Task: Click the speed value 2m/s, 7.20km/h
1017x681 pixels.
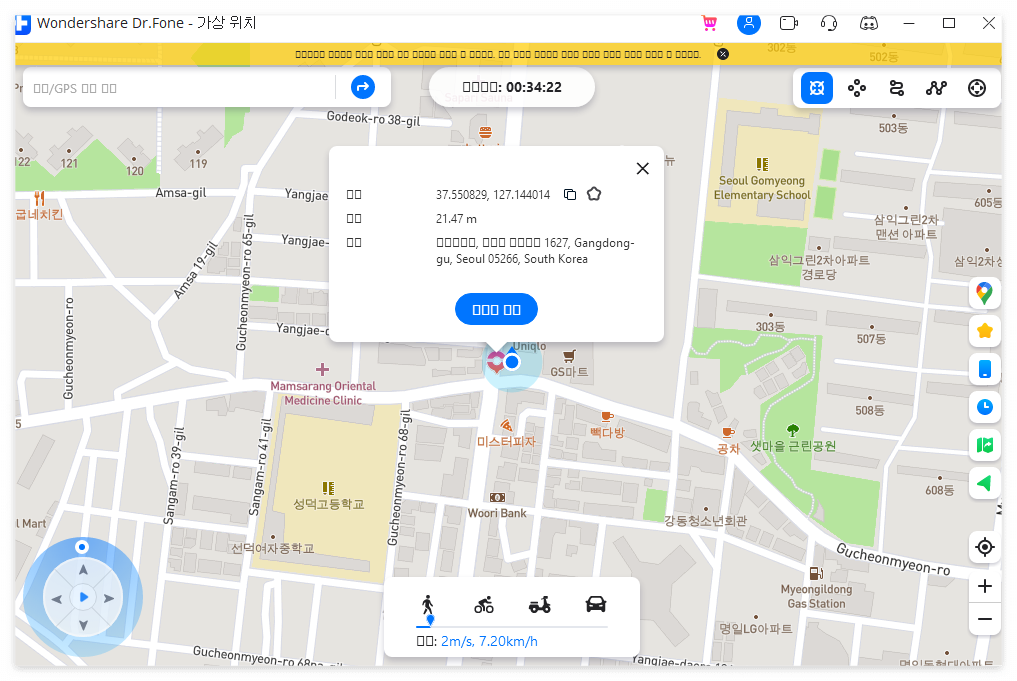Action: pyautogui.click(x=489, y=641)
